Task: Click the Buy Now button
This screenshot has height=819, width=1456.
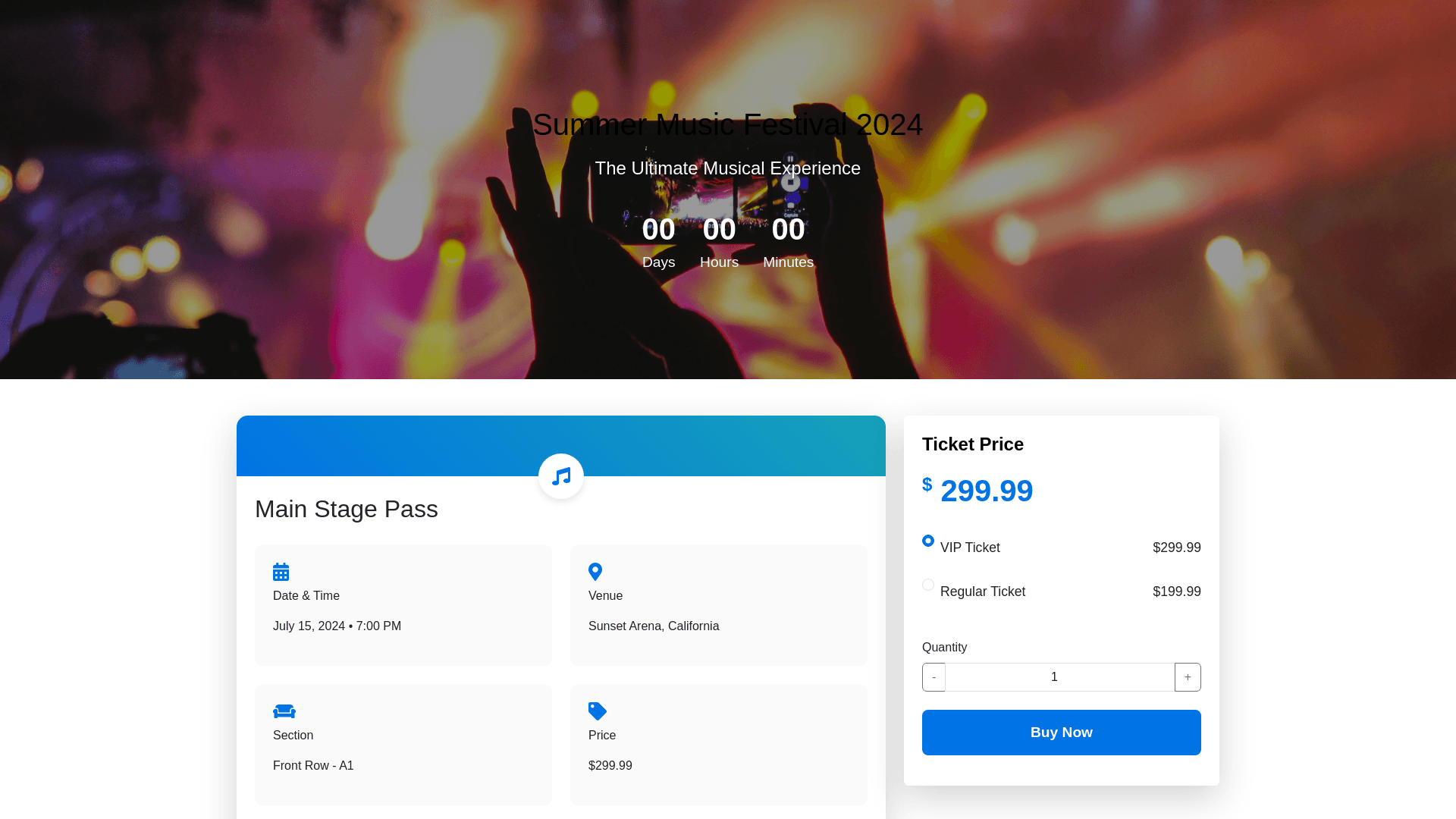Action: pos(1061,733)
